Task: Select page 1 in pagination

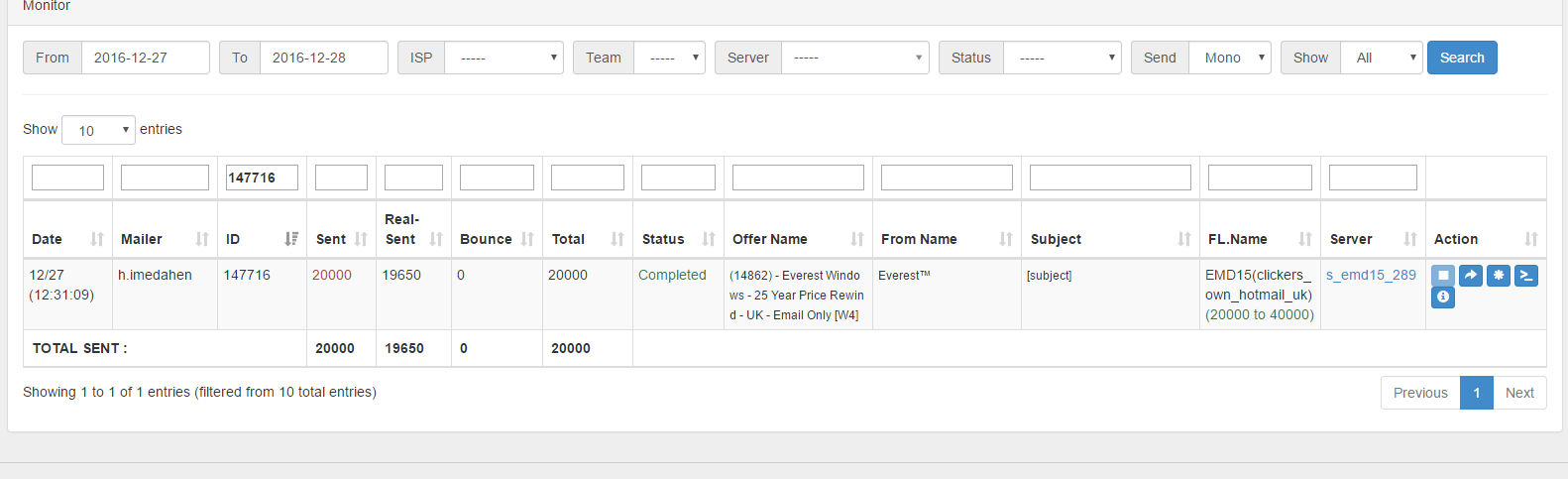Action: [x=1476, y=393]
